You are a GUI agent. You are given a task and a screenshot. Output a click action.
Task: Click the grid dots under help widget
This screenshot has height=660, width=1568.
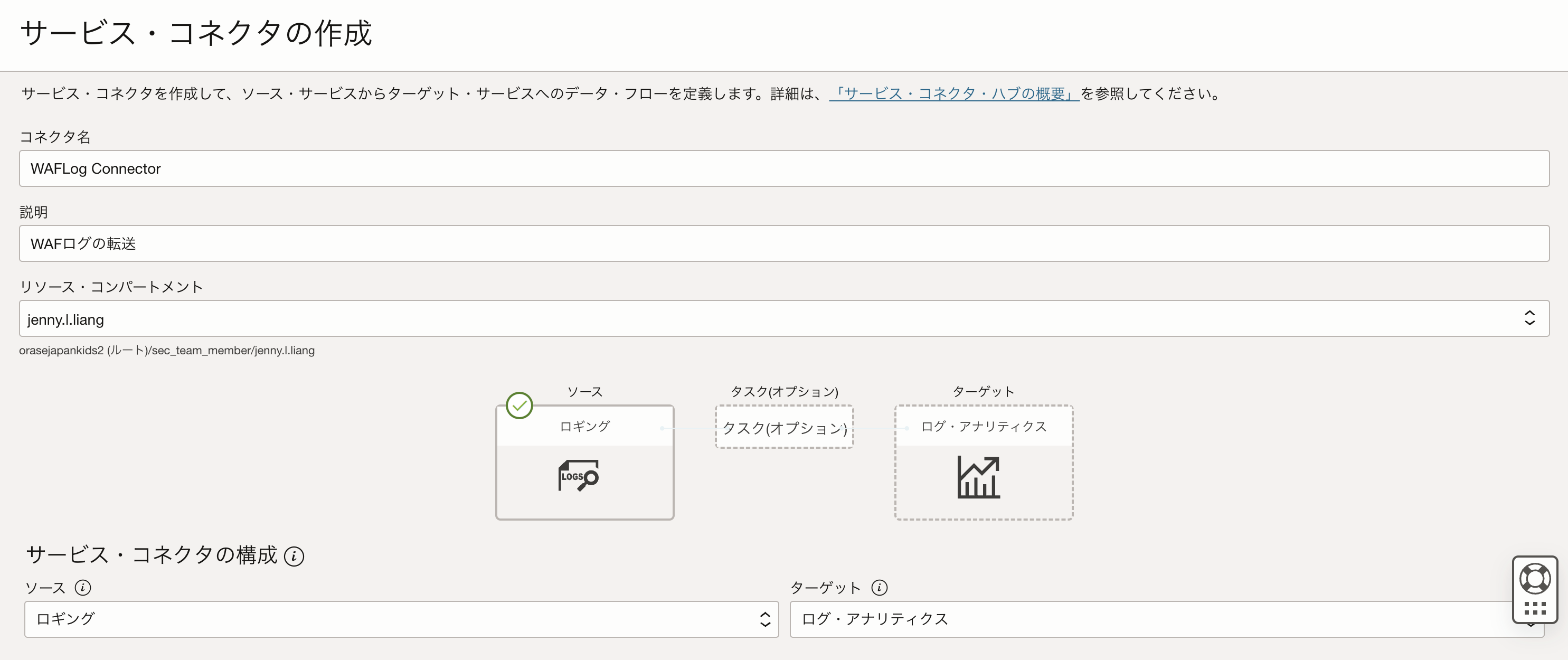tap(1535, 608)
